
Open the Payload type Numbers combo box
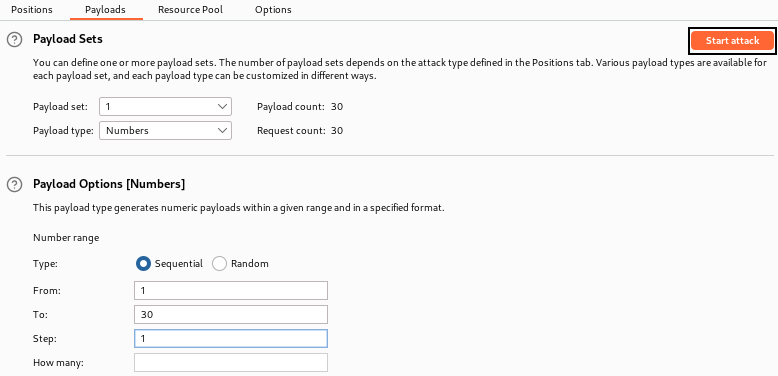[x=165, y=131]
